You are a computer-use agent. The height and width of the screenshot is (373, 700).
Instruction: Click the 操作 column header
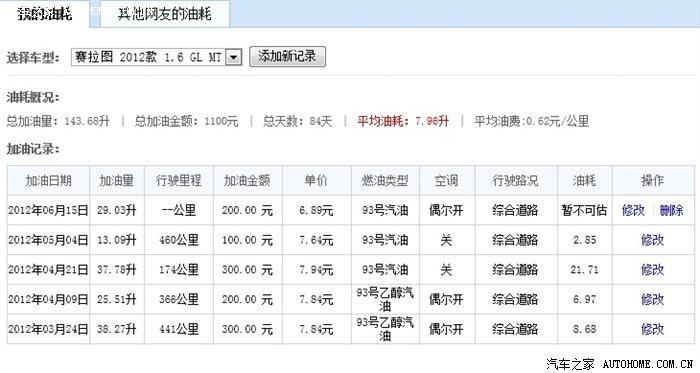[x=653, y=180]
